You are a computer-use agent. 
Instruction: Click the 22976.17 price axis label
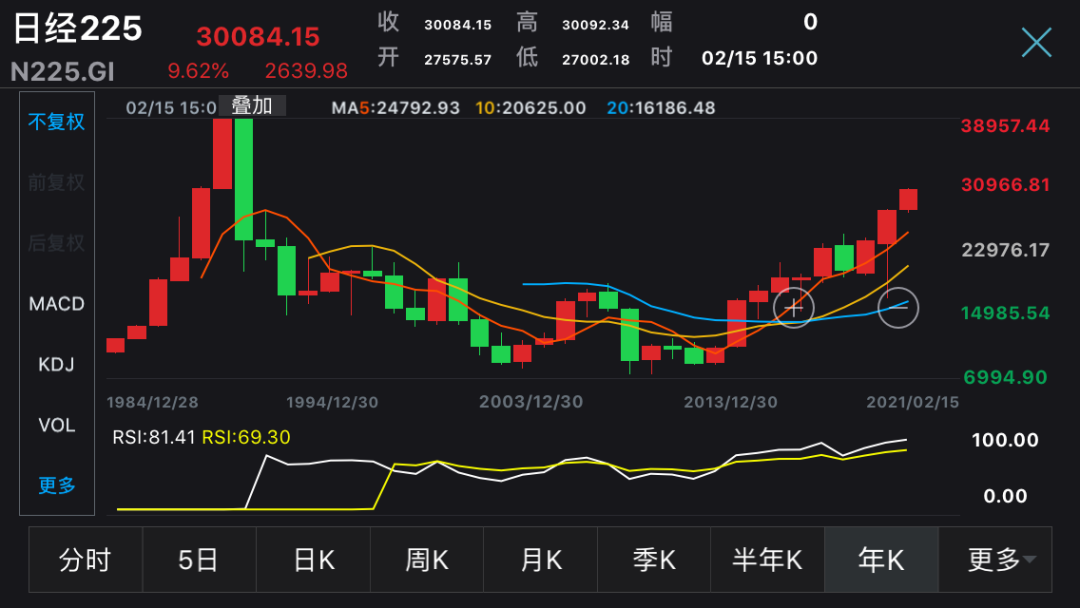1006,250
